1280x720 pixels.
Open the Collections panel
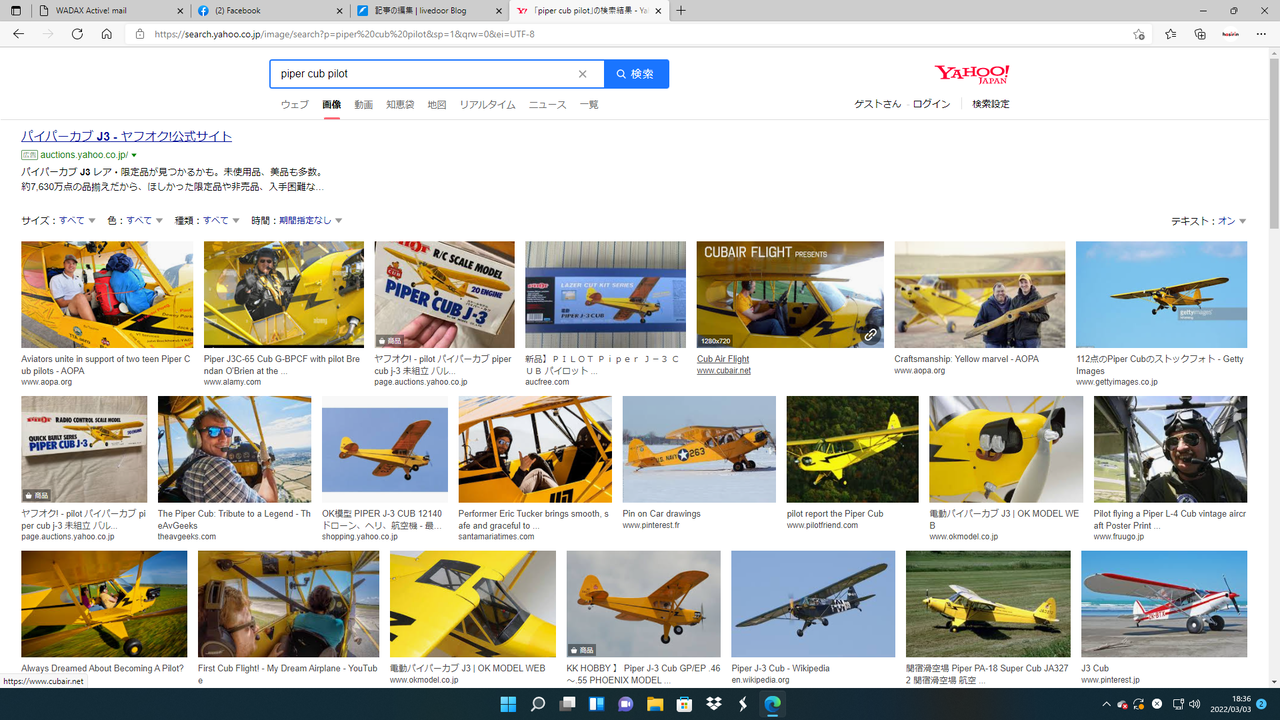tap(1200, 34)
